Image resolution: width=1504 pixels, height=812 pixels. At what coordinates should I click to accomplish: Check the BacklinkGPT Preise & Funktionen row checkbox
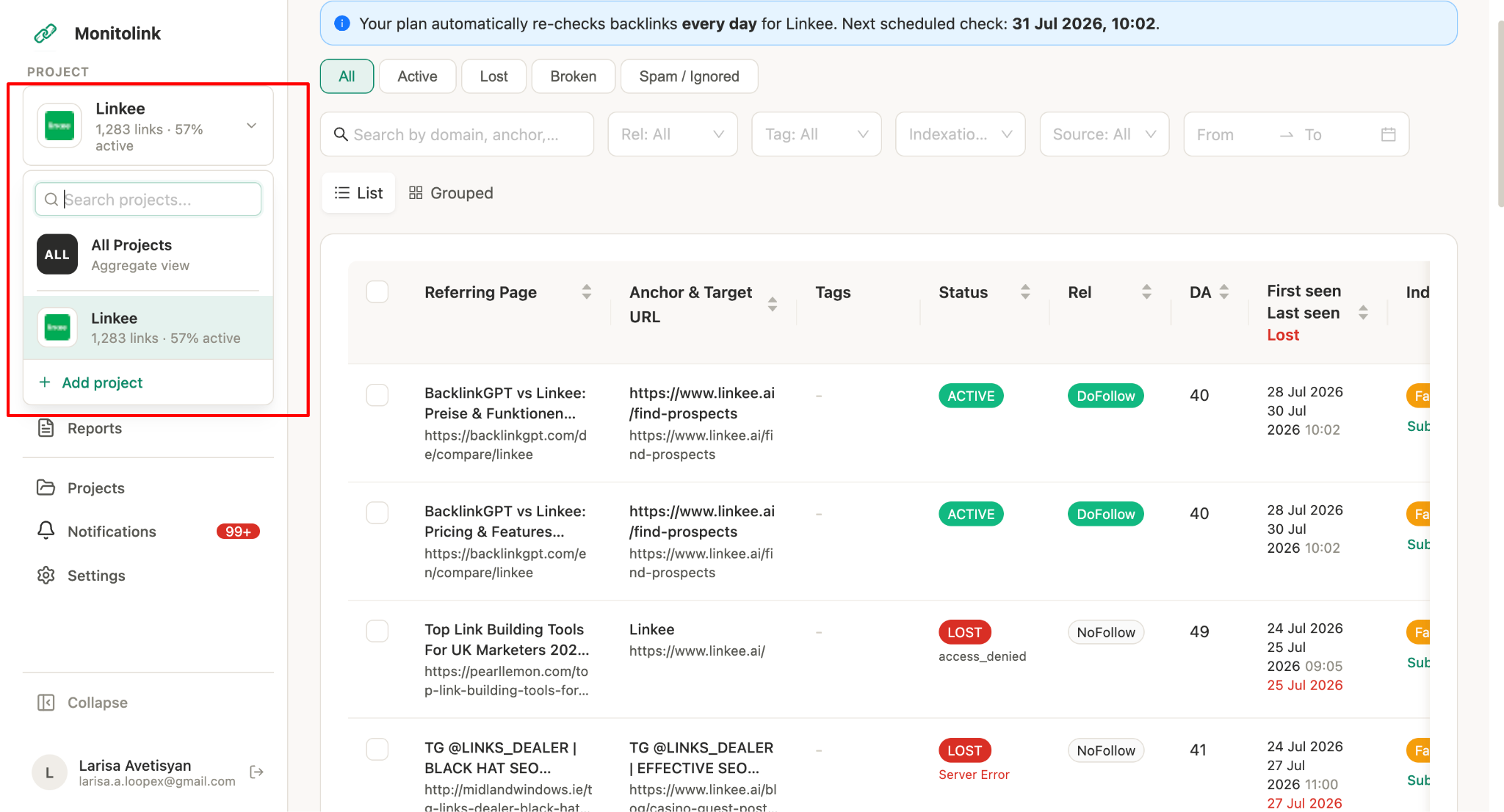coord(377,395)
